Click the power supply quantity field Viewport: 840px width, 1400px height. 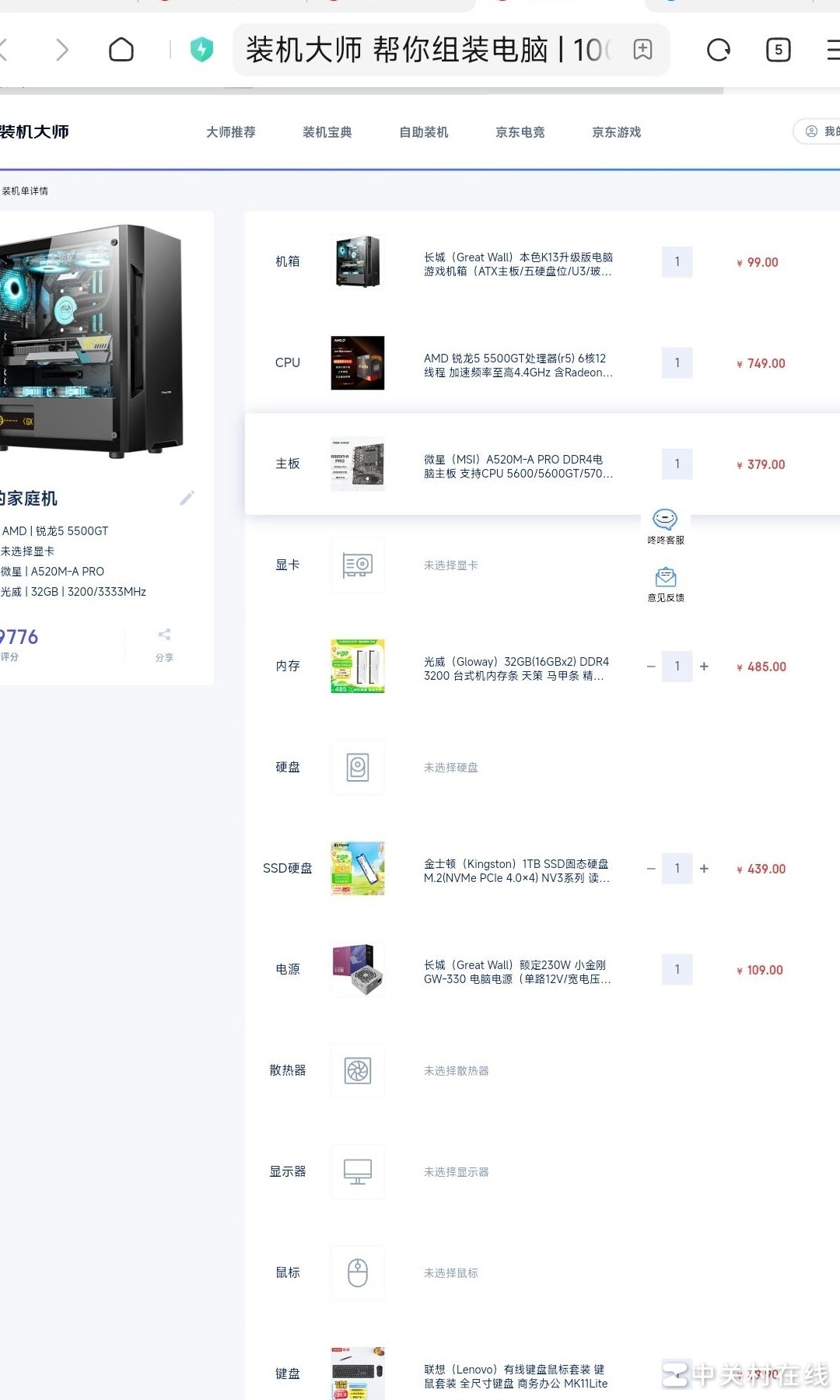[677, 970]
